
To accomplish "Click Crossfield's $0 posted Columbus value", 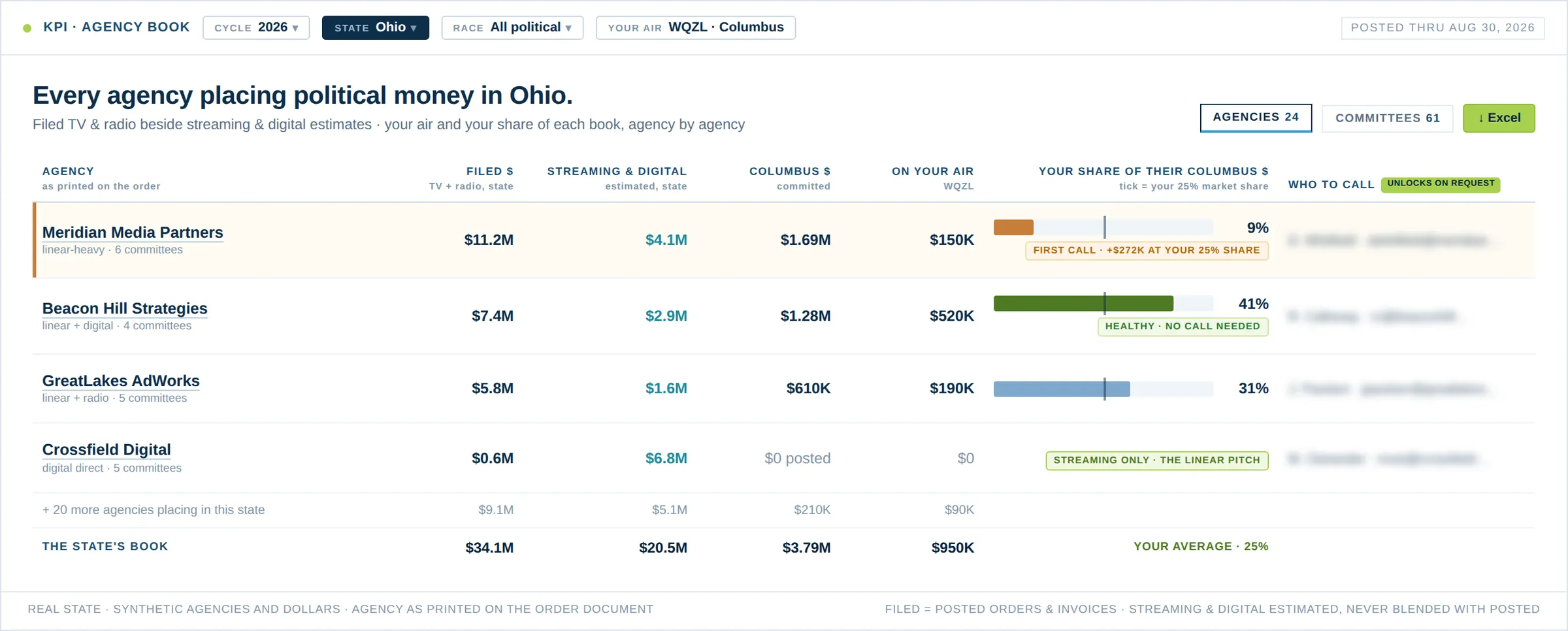I will [798, 458].
